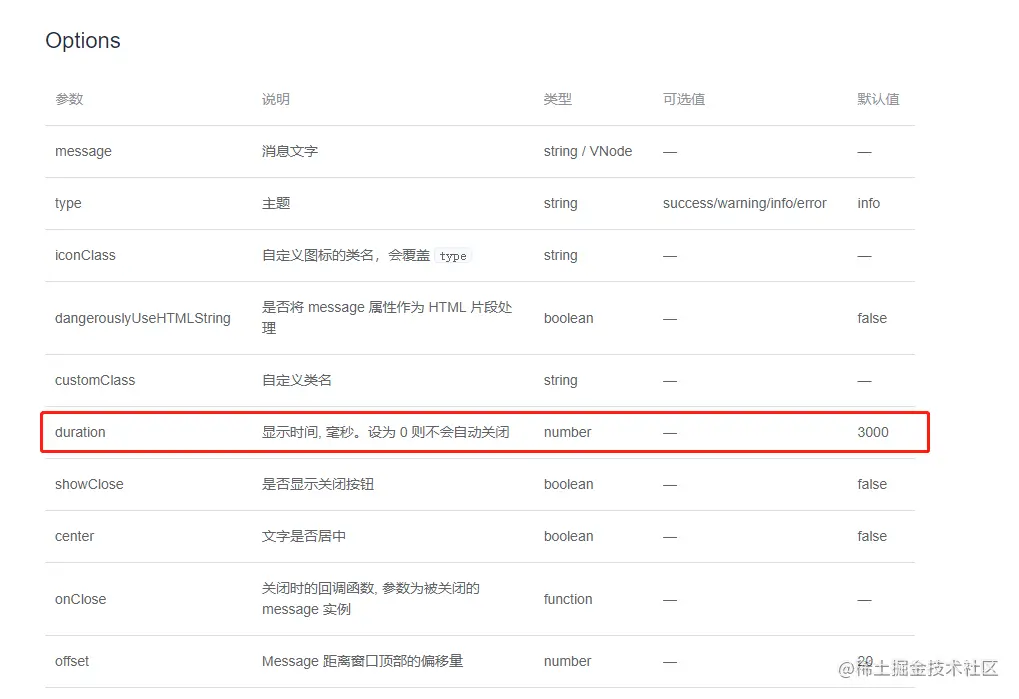Click the info default value
The height and width of the screenshot is (699, 1019).
pyautogui.click(x=868, y=203)
